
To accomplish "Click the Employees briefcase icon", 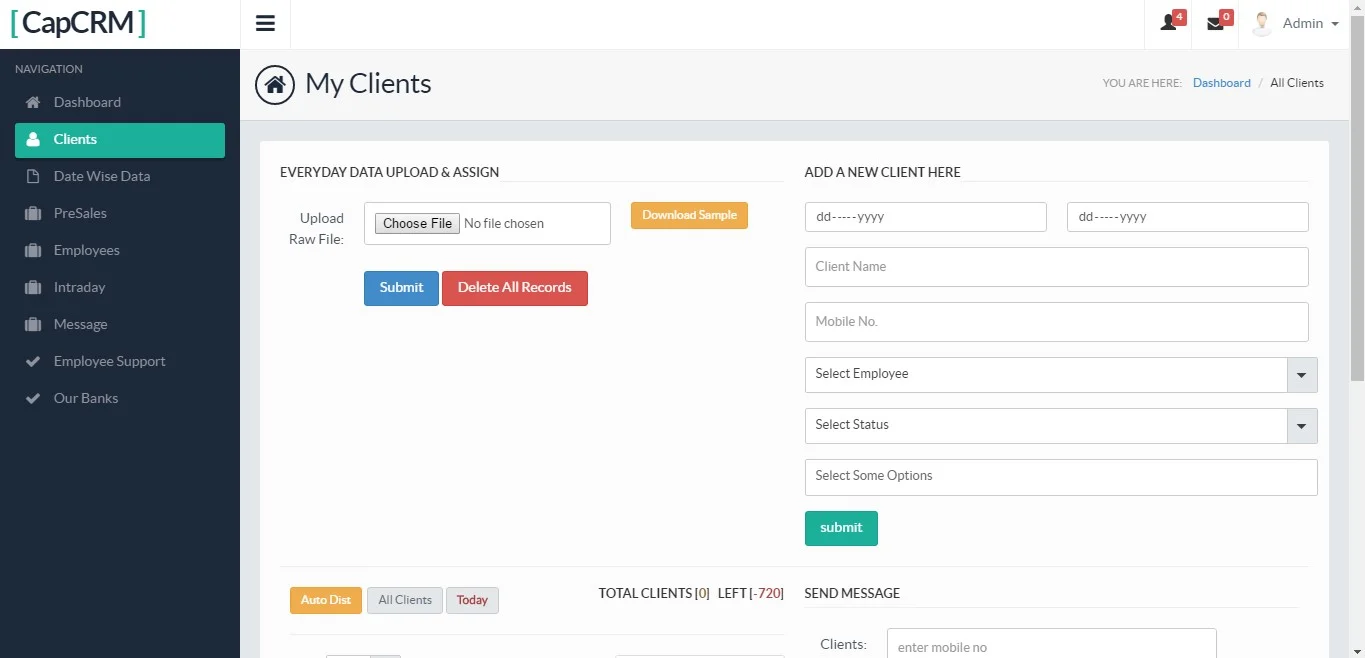I will pos(33,250).
